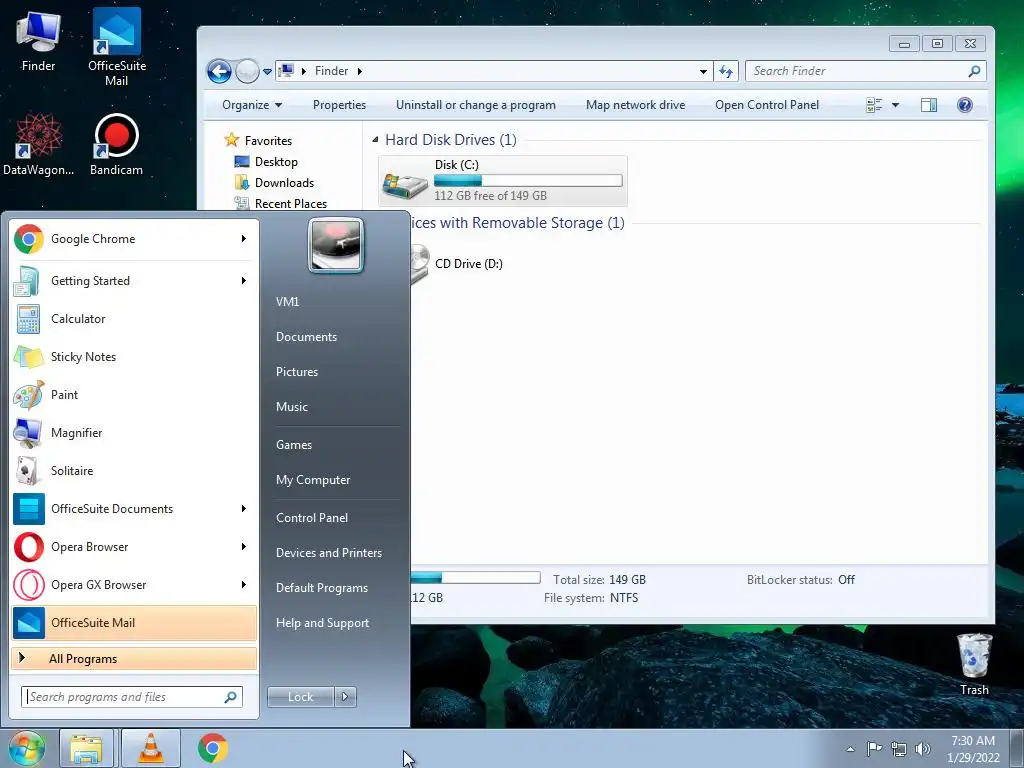Image resolution: width=1024 pixels, height=768 pixels.
Task: Open All Programs in Start menu
Action: 134,658
